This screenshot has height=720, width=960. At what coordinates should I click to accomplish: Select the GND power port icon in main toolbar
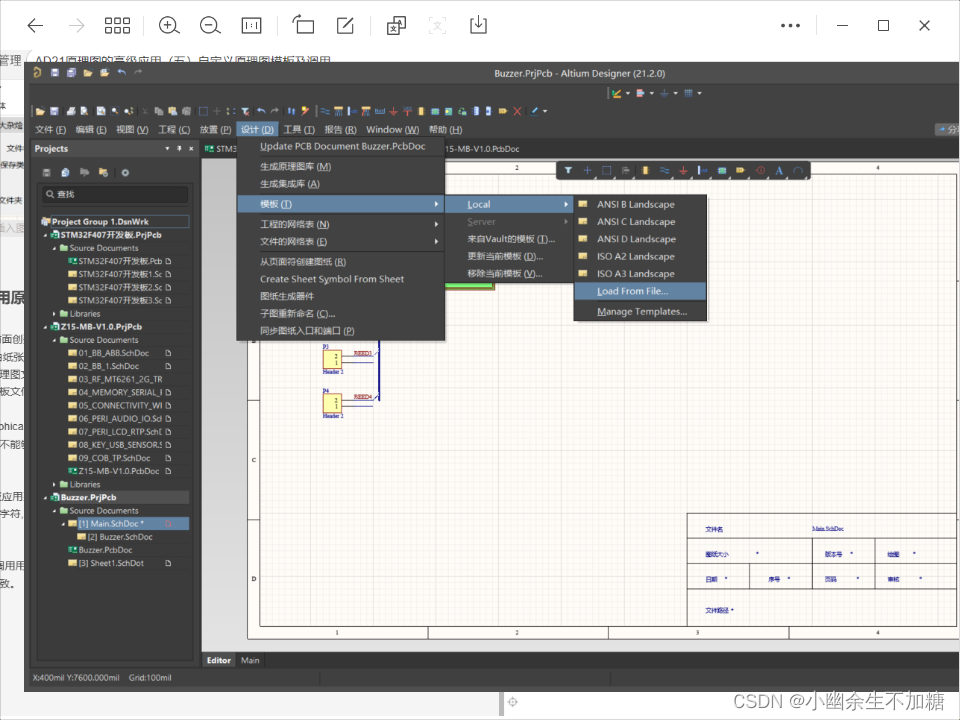pos(394,111)
